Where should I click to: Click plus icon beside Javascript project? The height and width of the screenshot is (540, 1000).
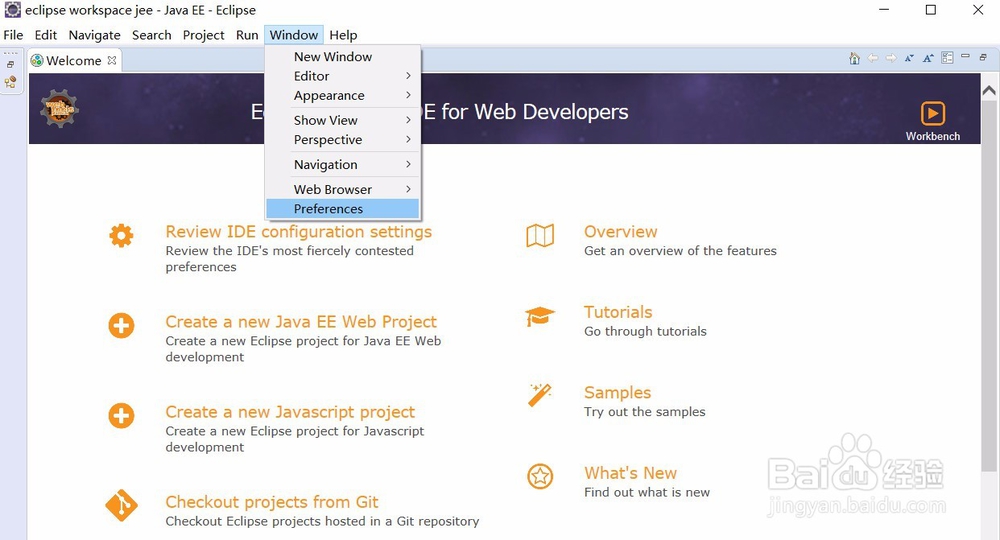tap(121, 416)
